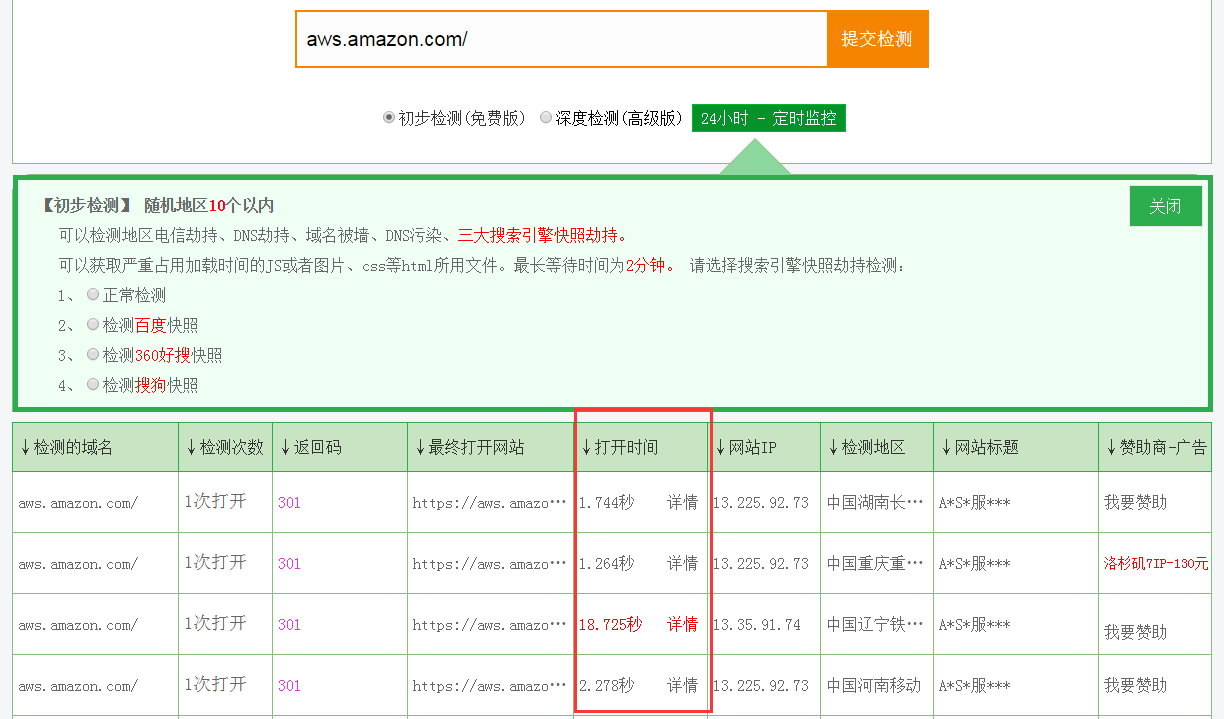Viewport: 1224px width, 719px height.
Task: Click 中国辽宁铁 region cell
Action: [x=875, y=624]
